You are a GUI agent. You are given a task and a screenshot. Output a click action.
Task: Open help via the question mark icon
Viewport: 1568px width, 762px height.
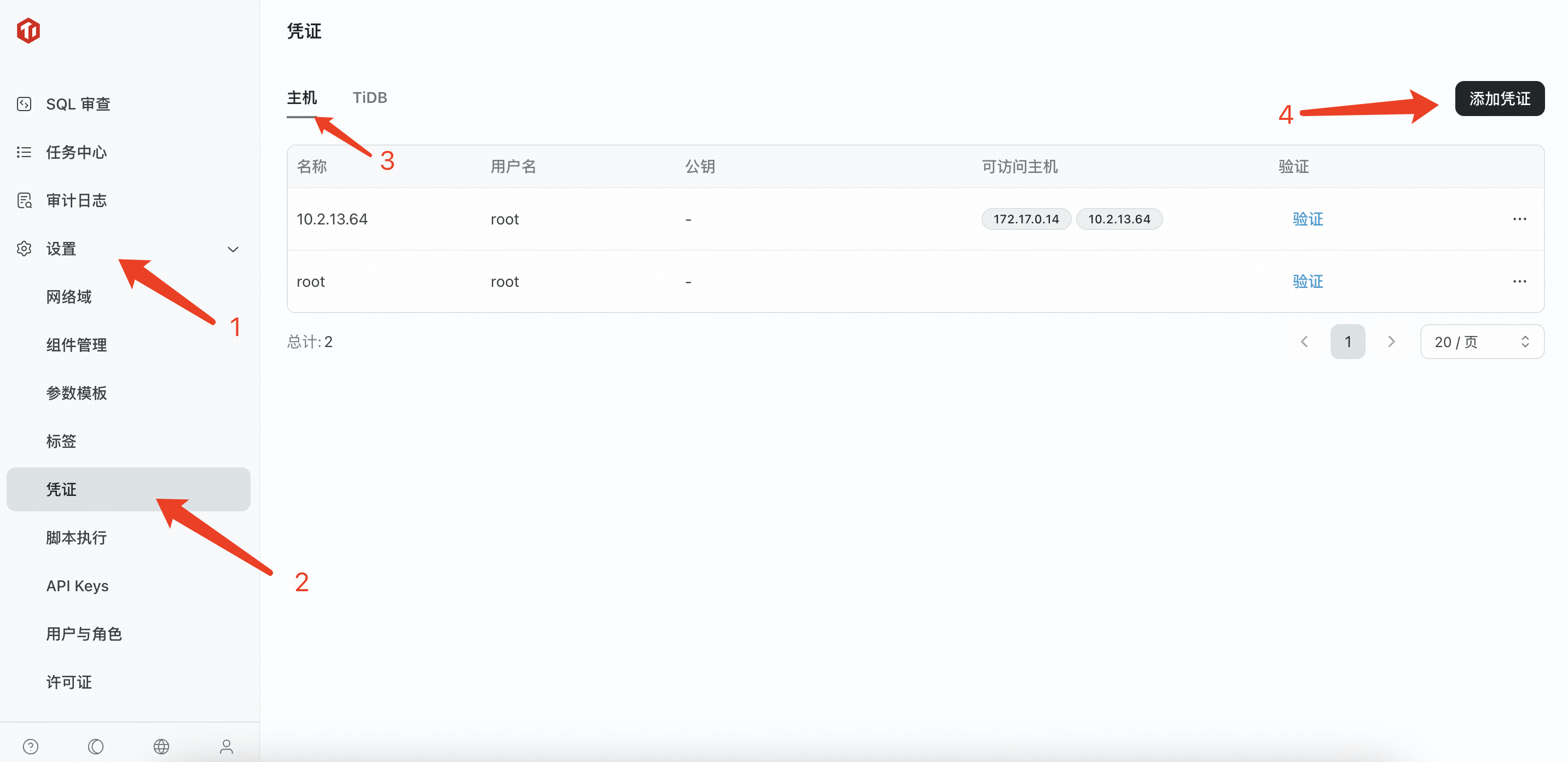(x=31, y=746)
